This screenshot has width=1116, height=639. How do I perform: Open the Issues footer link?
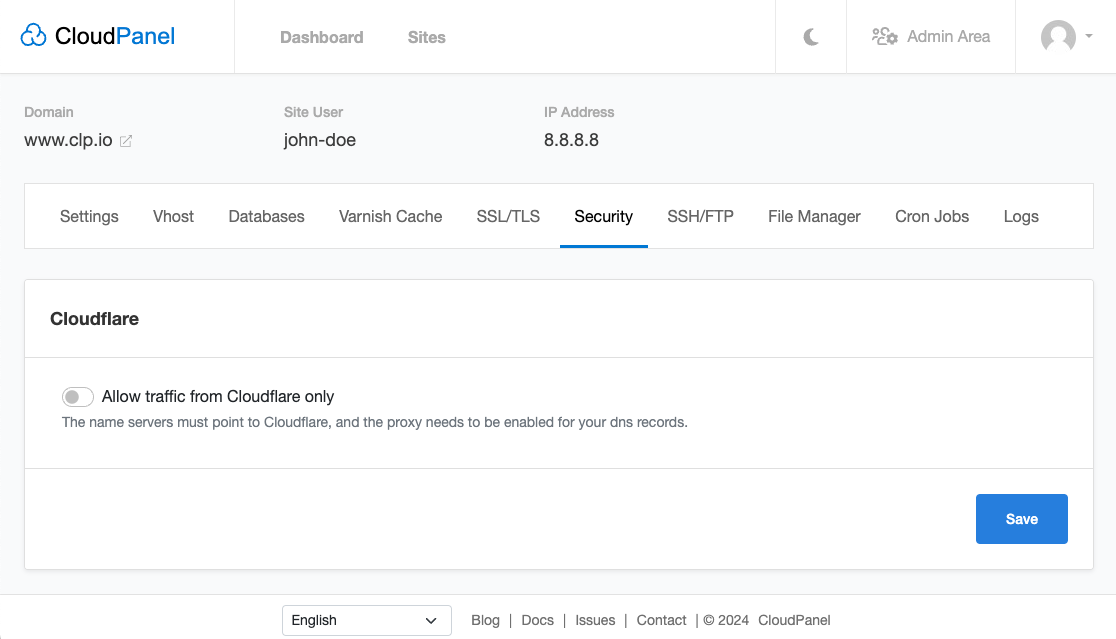click(x=595, y=620)
